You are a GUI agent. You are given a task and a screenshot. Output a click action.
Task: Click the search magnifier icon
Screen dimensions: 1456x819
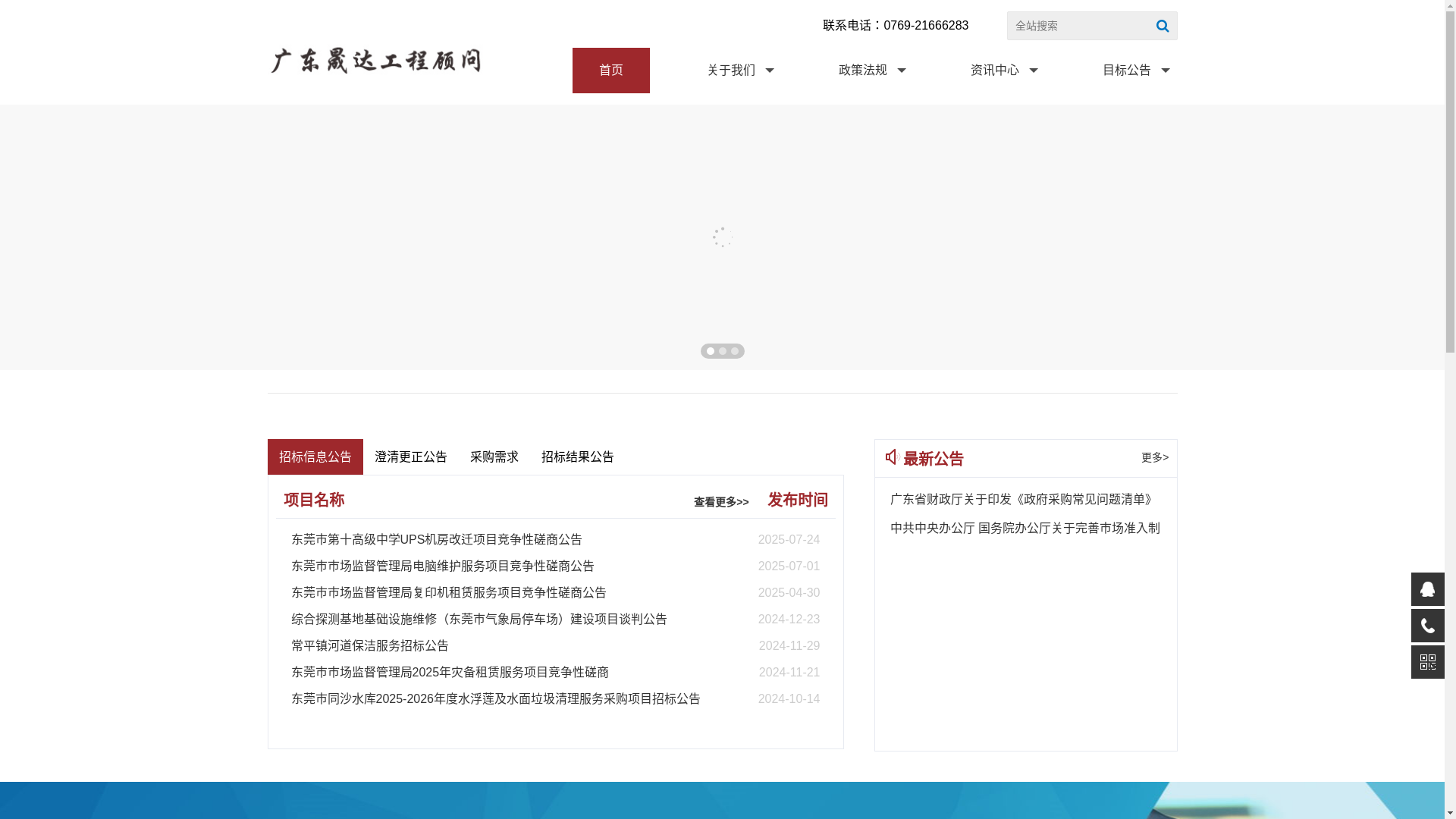click(x=1162, y=25)
